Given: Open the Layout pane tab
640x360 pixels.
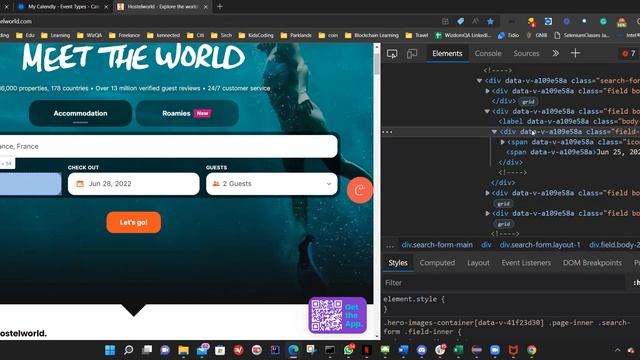Looking at the screenshot, I should [478, 263].
